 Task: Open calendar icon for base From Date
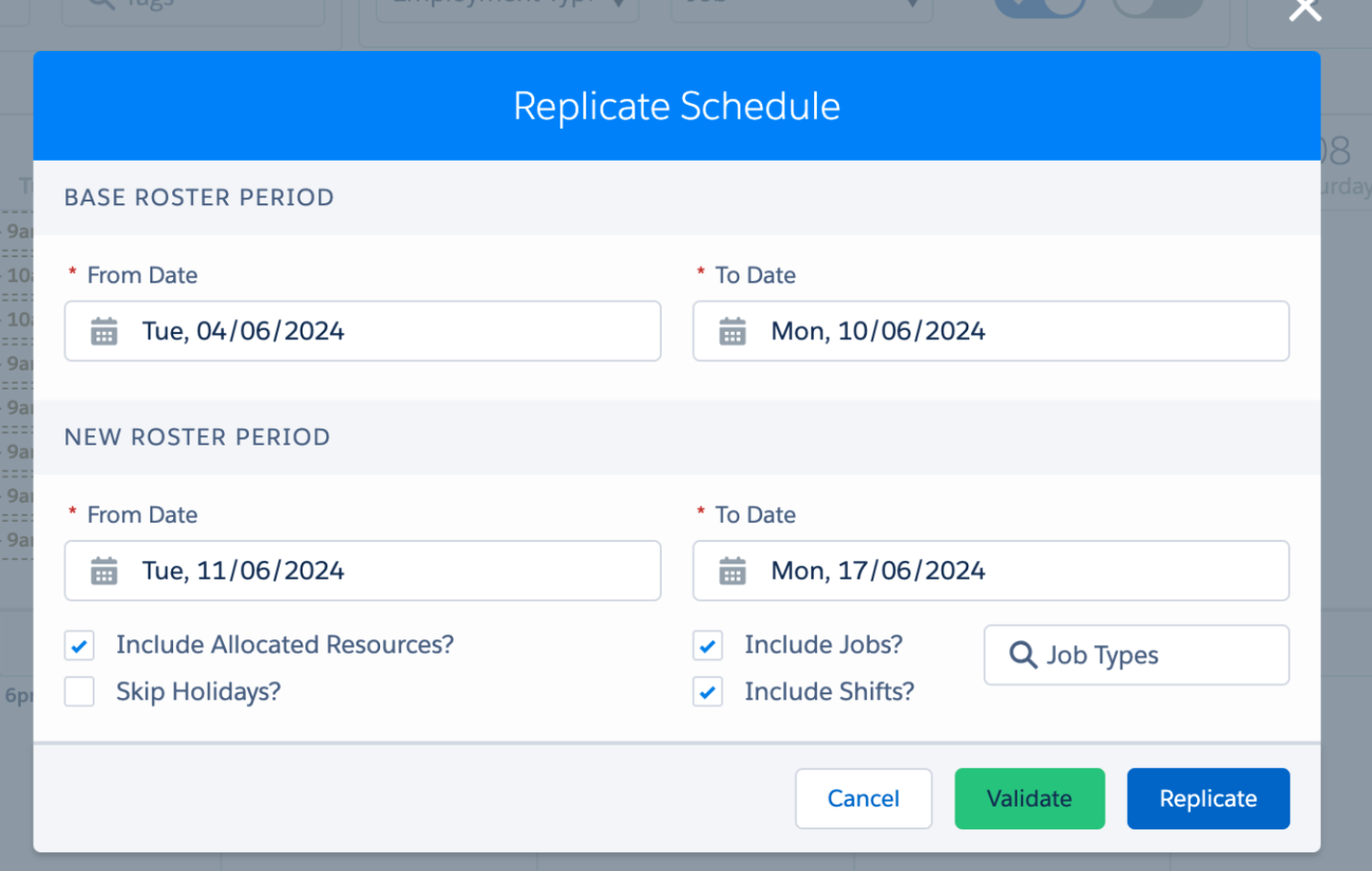[104, 332]
